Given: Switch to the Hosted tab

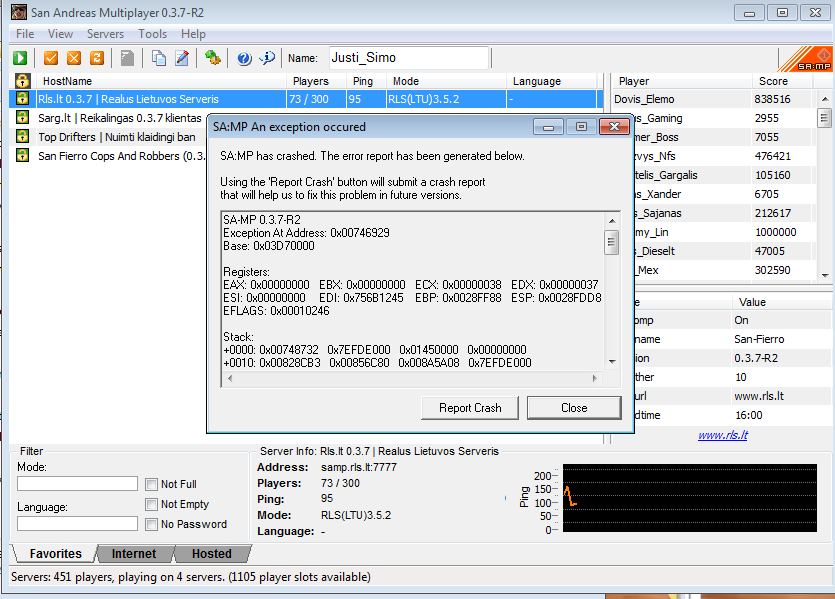Looking at the screenshot, I should (x=211, y=554).
